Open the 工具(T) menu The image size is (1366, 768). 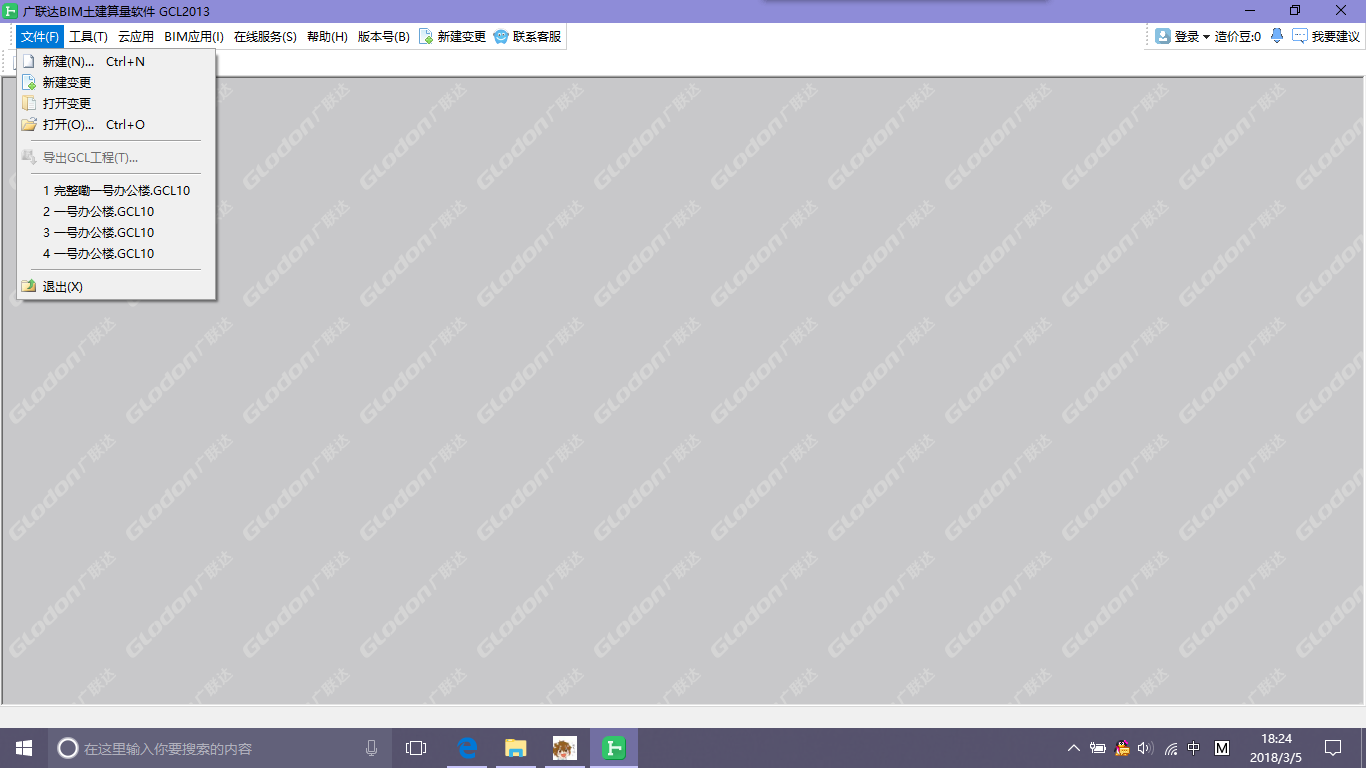pyautogui.click(x=88, y=37)
